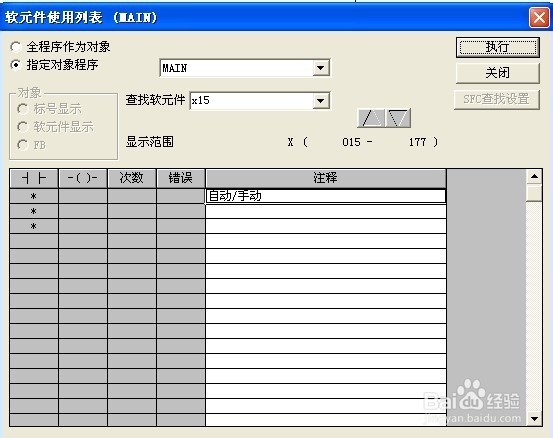Click the up triangle range button
The image size is (553, 438).
371,118
